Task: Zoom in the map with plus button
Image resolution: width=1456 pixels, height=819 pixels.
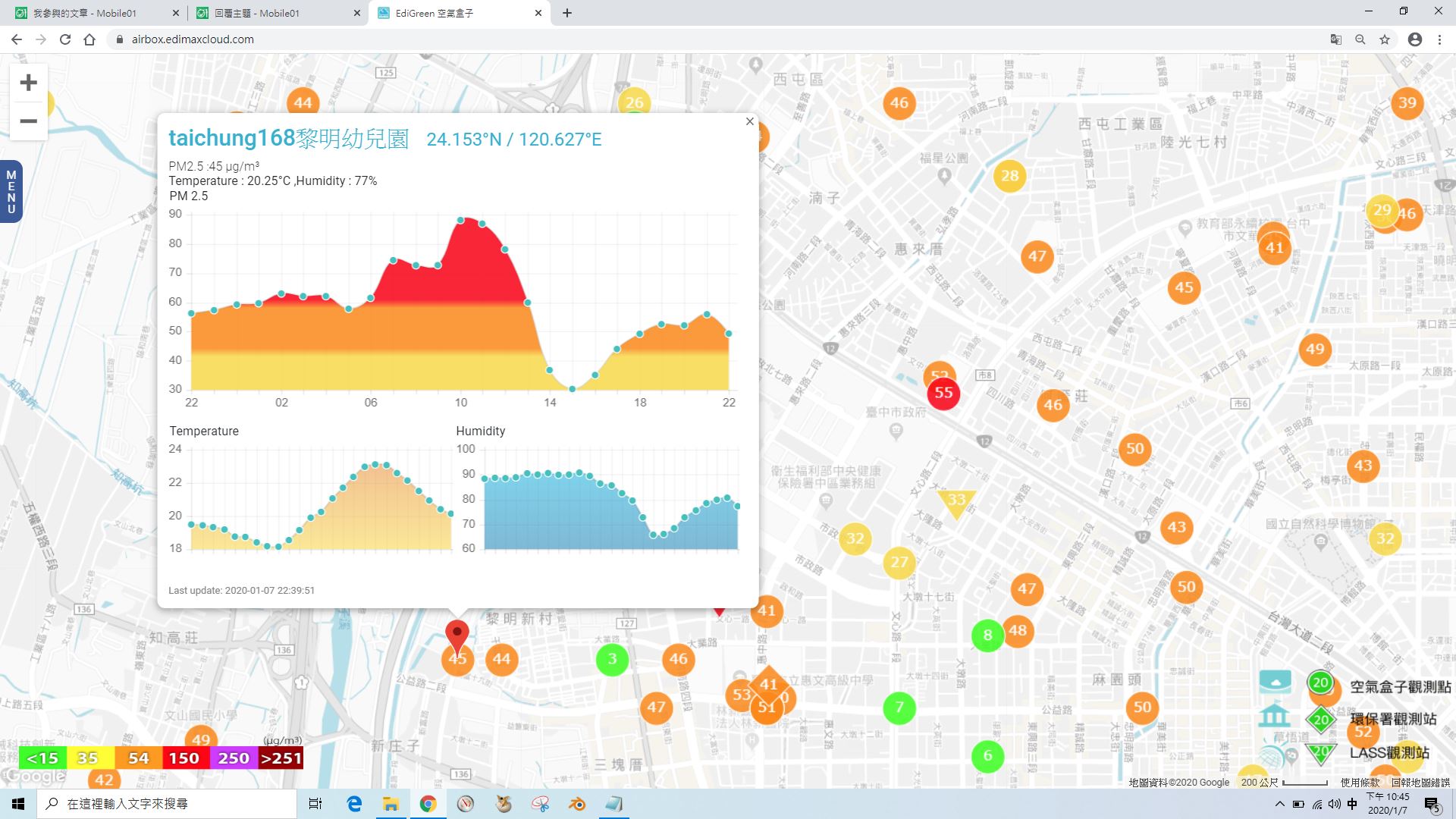Action: click(x=28, y=83)
